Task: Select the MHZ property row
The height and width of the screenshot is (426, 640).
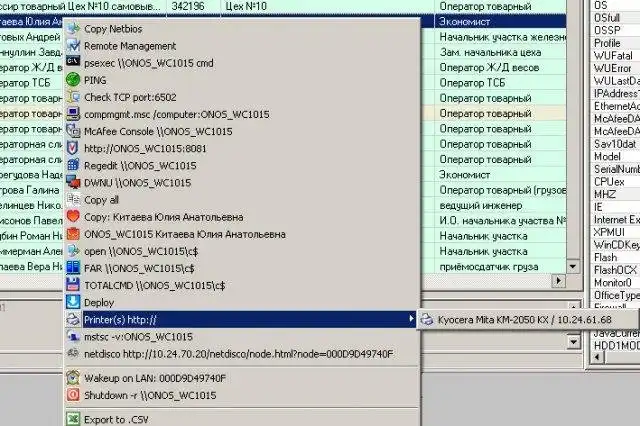Action: [615, 194]
